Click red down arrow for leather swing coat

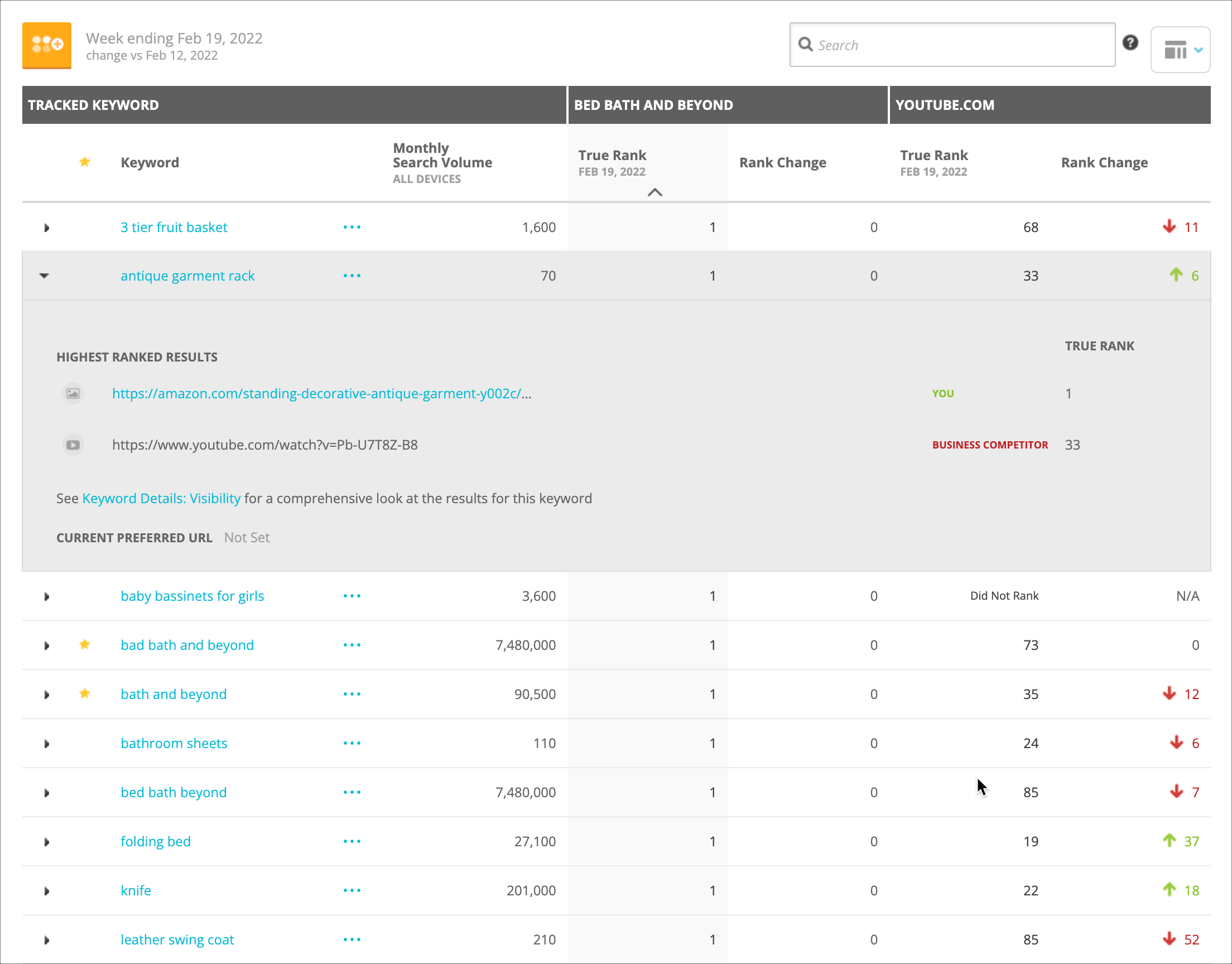(1170, 939)
